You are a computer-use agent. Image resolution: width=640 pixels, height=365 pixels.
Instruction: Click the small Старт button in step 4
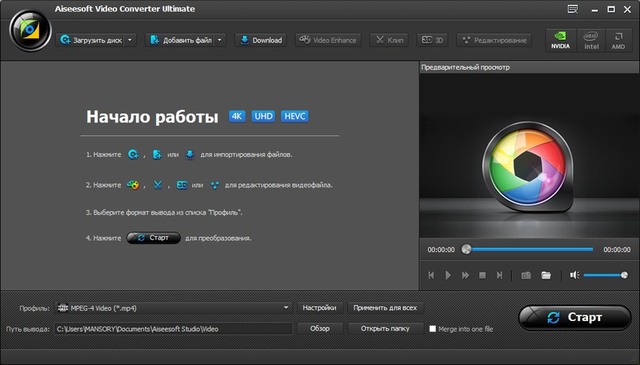[153, 238]
